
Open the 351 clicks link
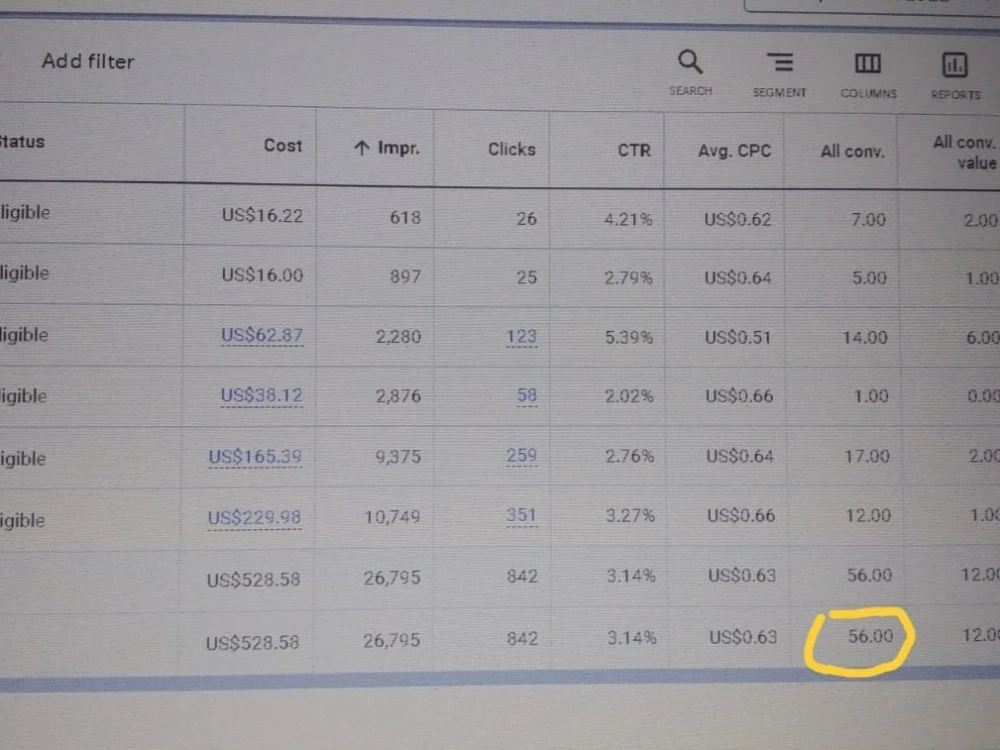(x=522, y=515)
